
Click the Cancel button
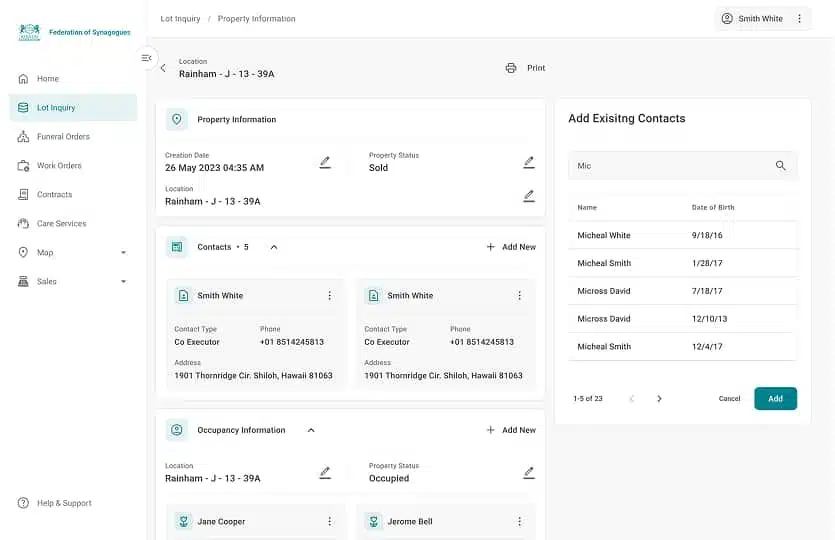click(729, 398)
